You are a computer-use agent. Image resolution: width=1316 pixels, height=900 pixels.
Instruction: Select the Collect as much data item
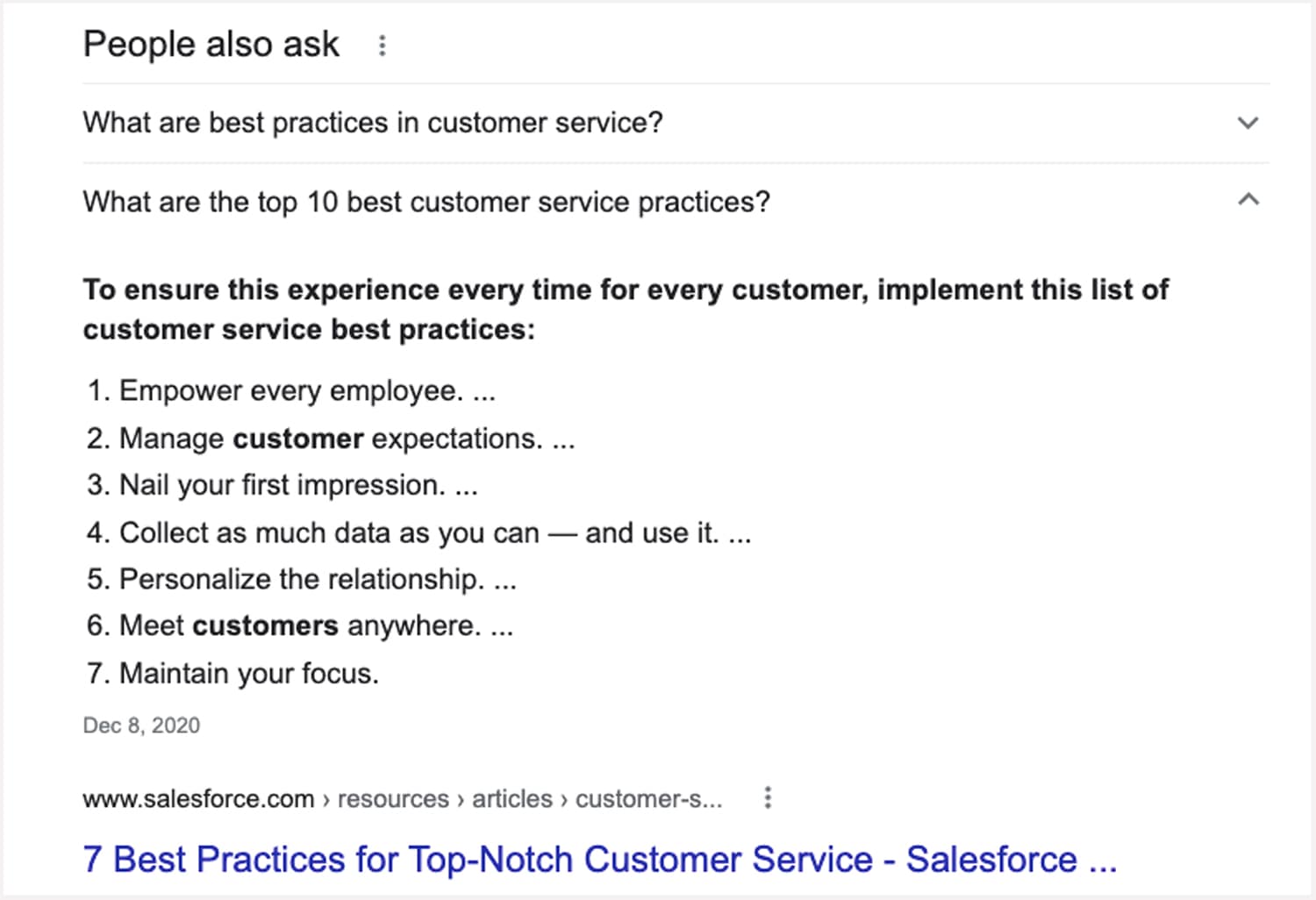pos(418,532)
